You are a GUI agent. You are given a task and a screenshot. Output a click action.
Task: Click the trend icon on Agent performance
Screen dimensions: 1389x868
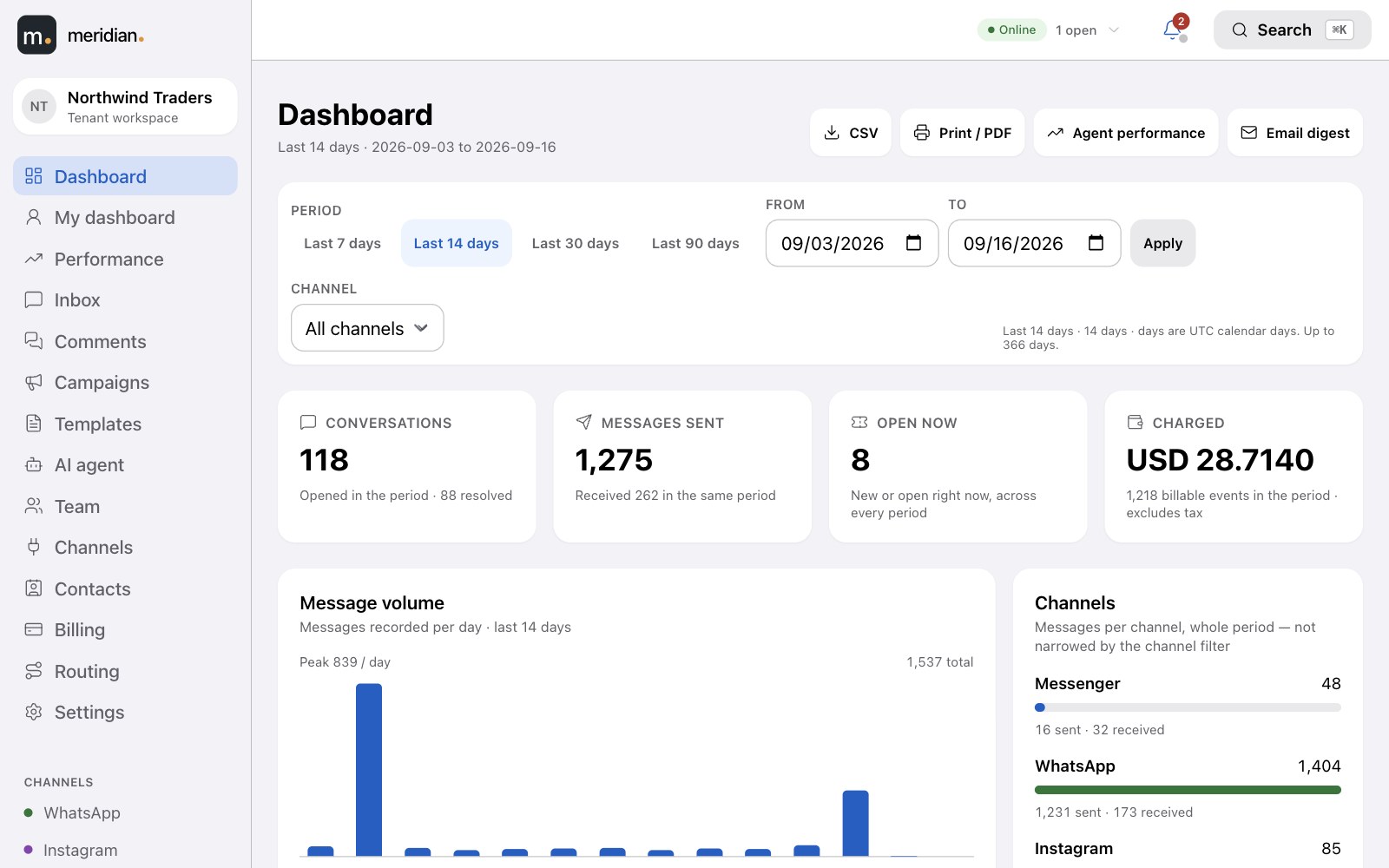coord(1056,133)
